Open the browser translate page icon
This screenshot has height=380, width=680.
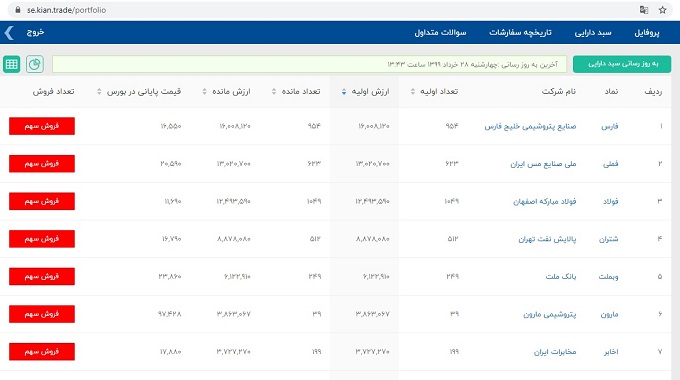(644, 10)
